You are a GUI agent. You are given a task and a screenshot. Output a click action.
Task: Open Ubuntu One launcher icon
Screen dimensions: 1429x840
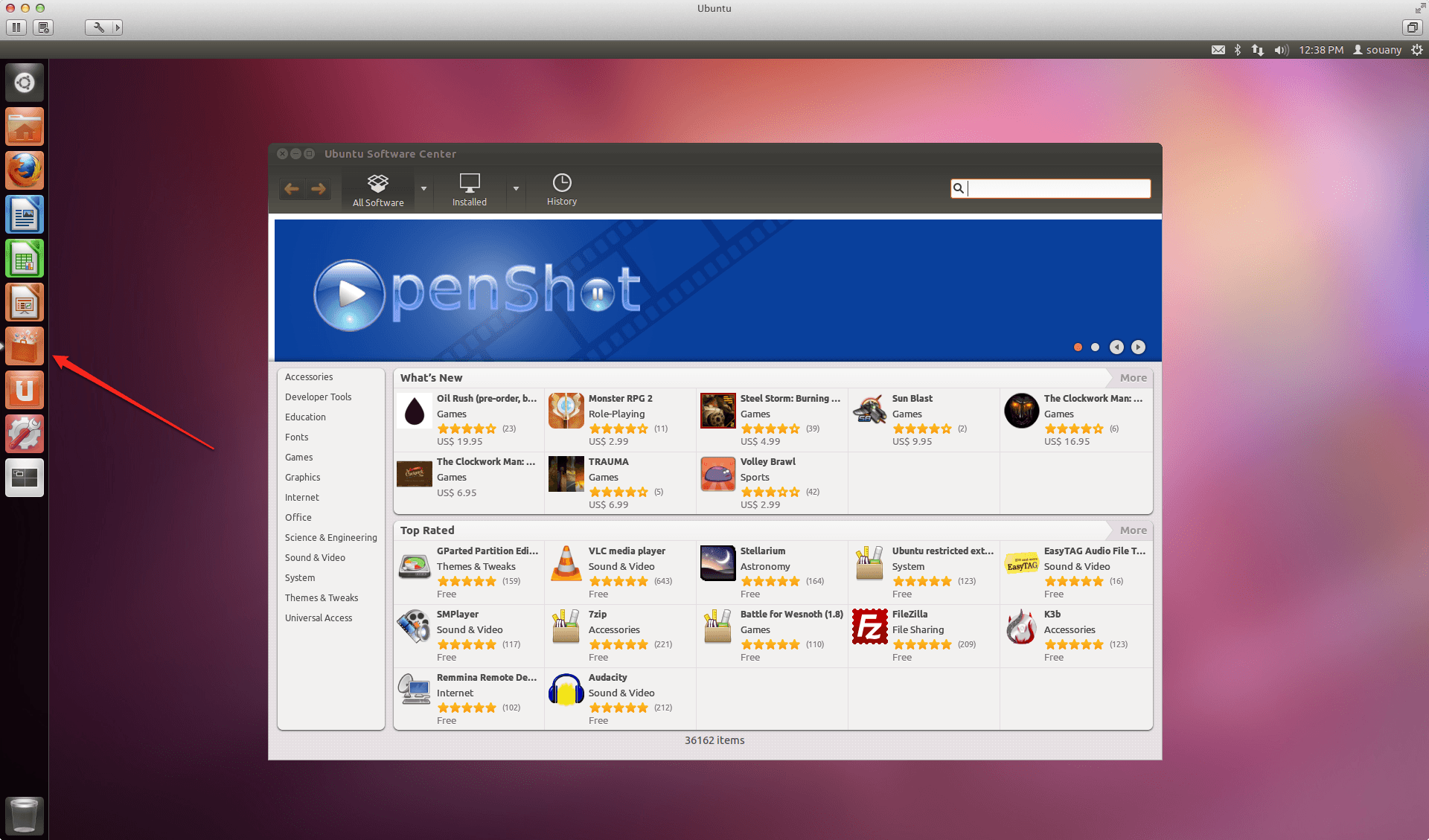point(25,390)
